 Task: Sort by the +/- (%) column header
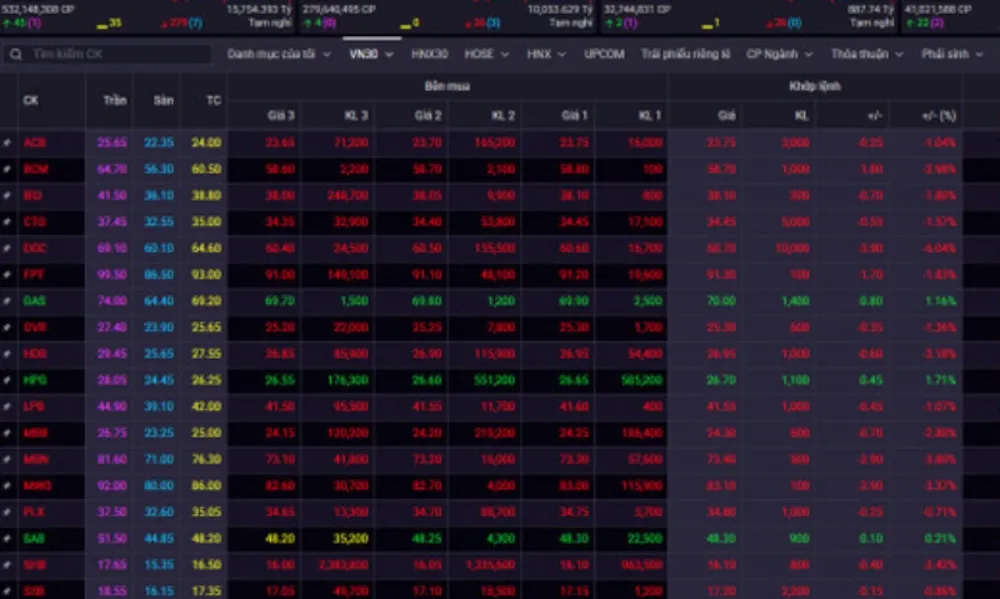point(938,116)
